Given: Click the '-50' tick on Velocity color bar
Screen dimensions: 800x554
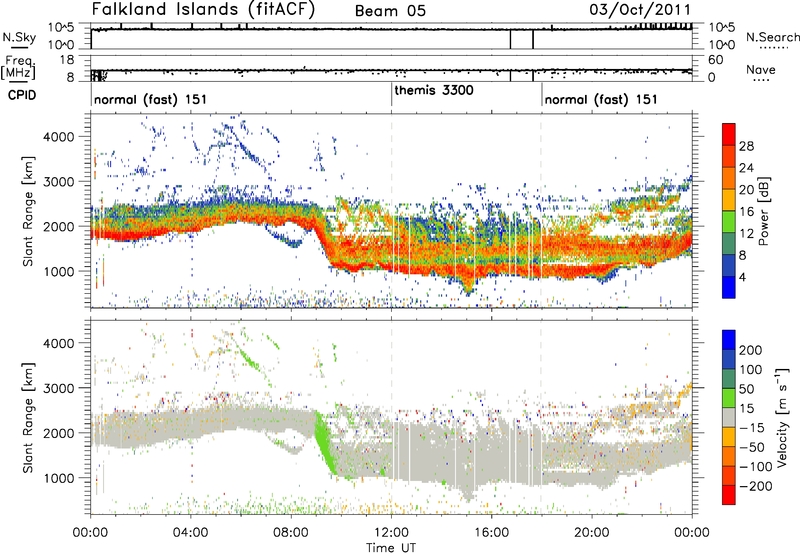Looking at the screenshot, I should [752, 447].
